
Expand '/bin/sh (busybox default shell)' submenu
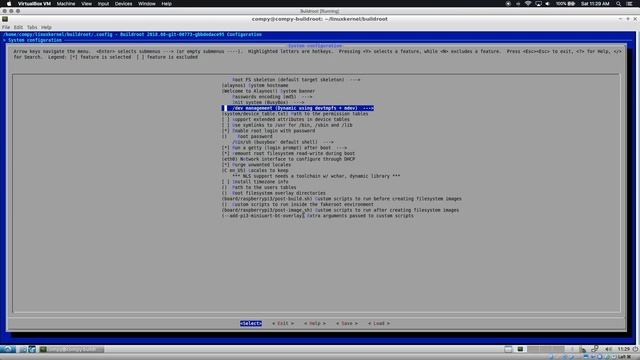click(283, 142)
